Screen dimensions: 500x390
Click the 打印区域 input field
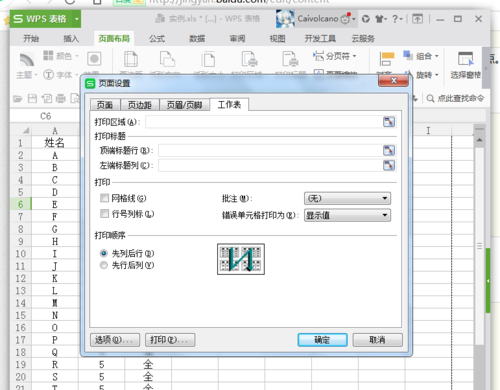(x=264, y=122)
